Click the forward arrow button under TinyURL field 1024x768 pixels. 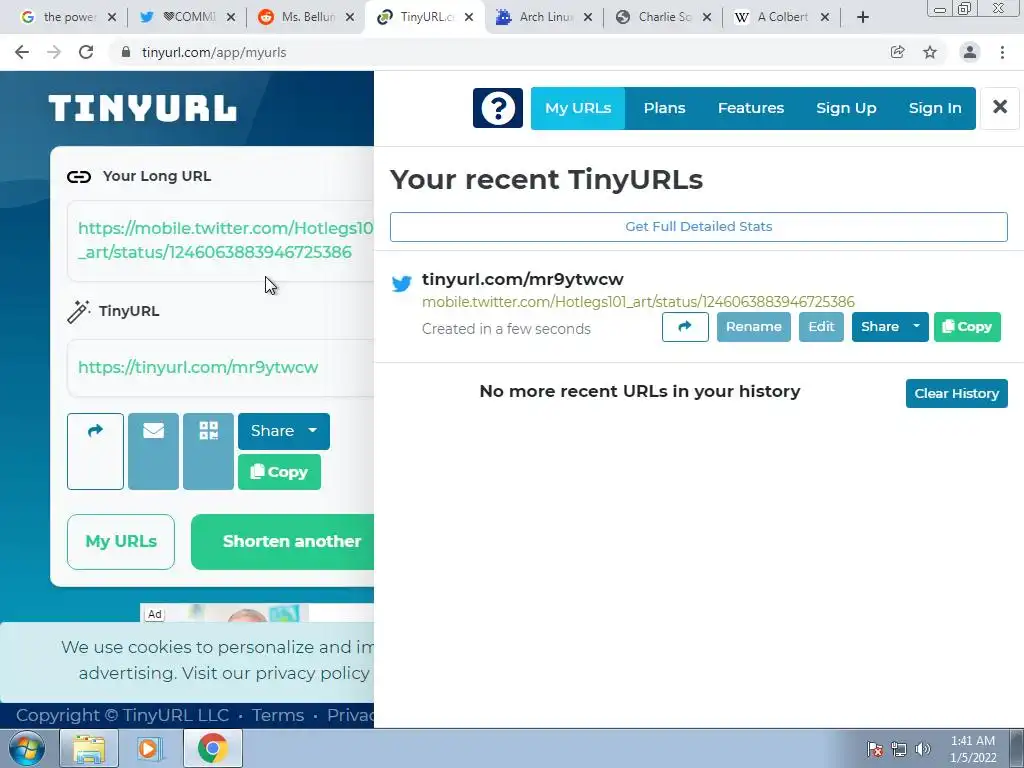tap(95, 451)
